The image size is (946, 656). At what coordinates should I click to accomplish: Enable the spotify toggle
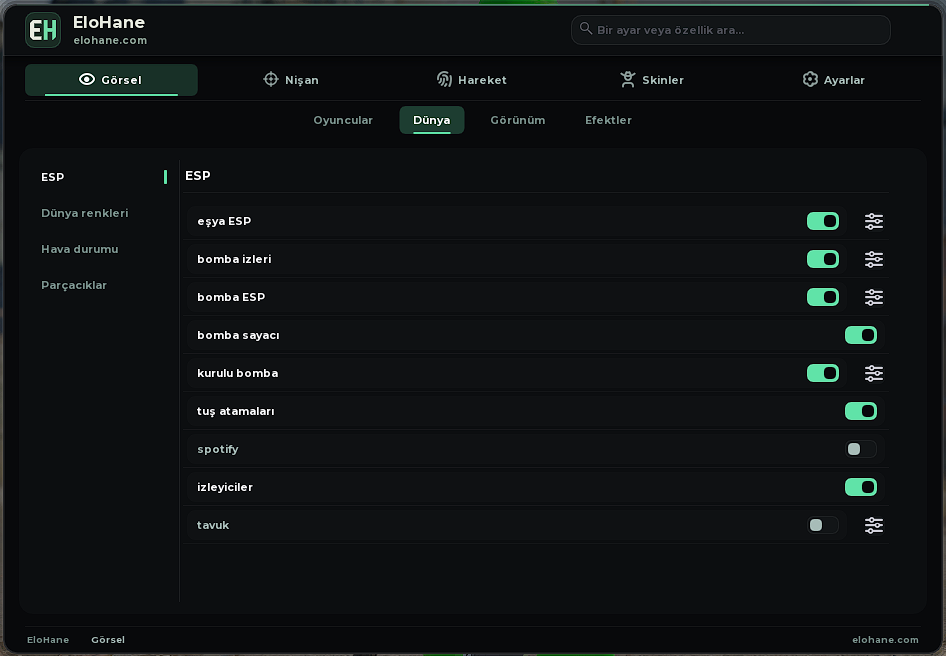(x=861, y=450)
